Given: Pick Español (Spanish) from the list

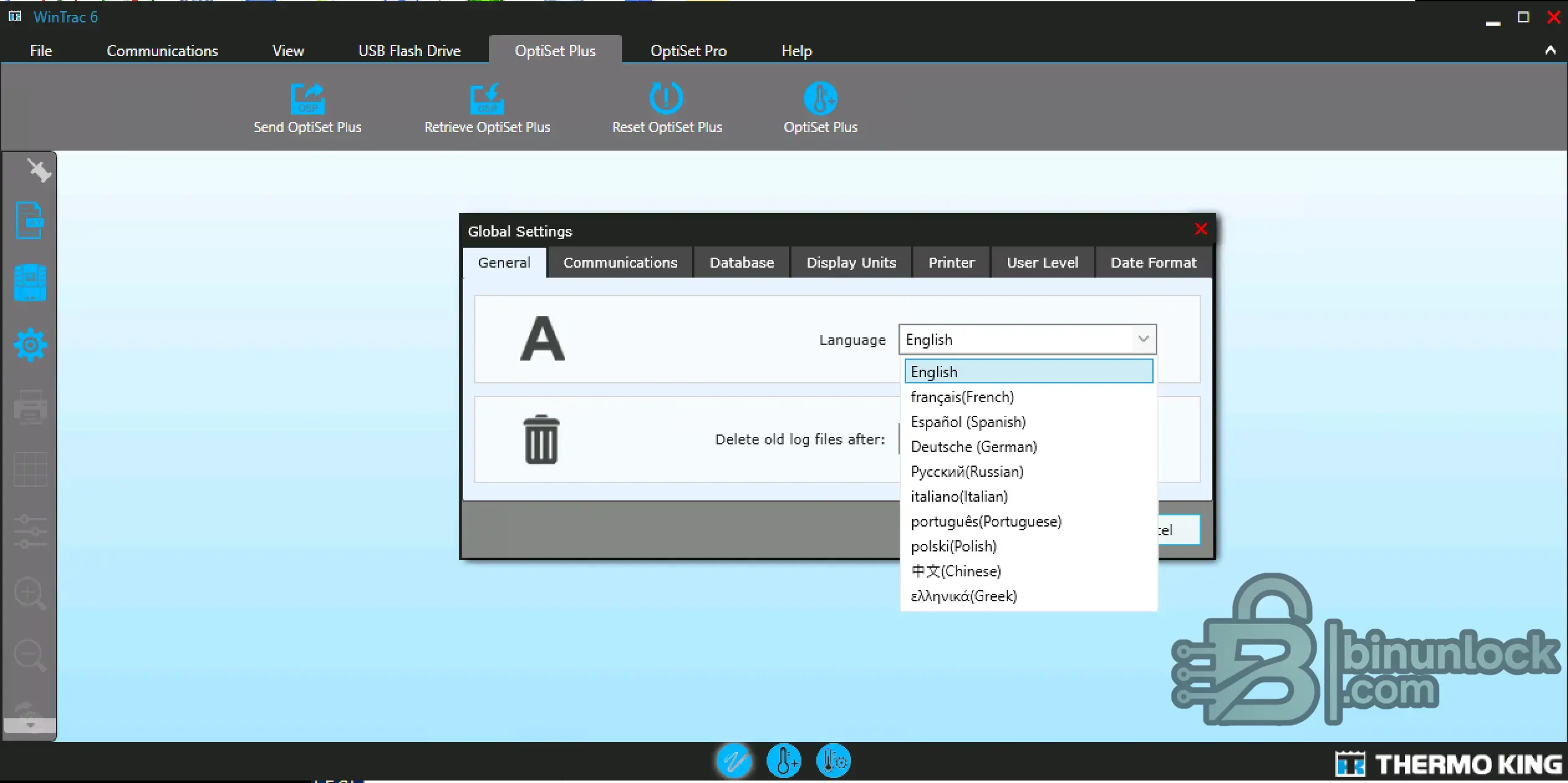Looking at the screenshot, I should tap(1029, 421).
